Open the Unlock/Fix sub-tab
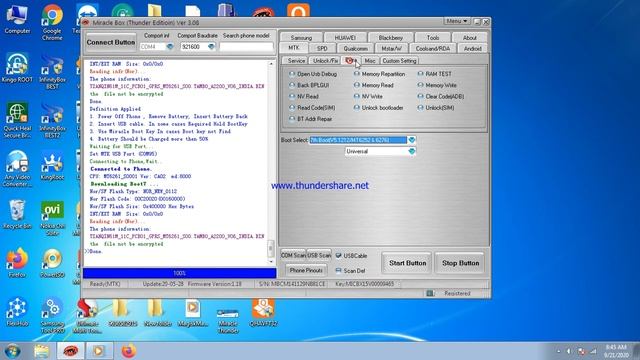Image resolution: width=640 pixels, height=360 pixels. coord(325,60)
